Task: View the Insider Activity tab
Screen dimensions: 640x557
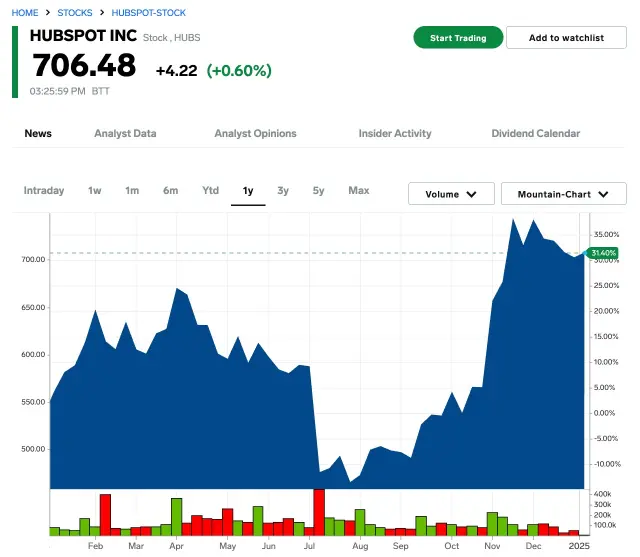Action: point(395,133)
